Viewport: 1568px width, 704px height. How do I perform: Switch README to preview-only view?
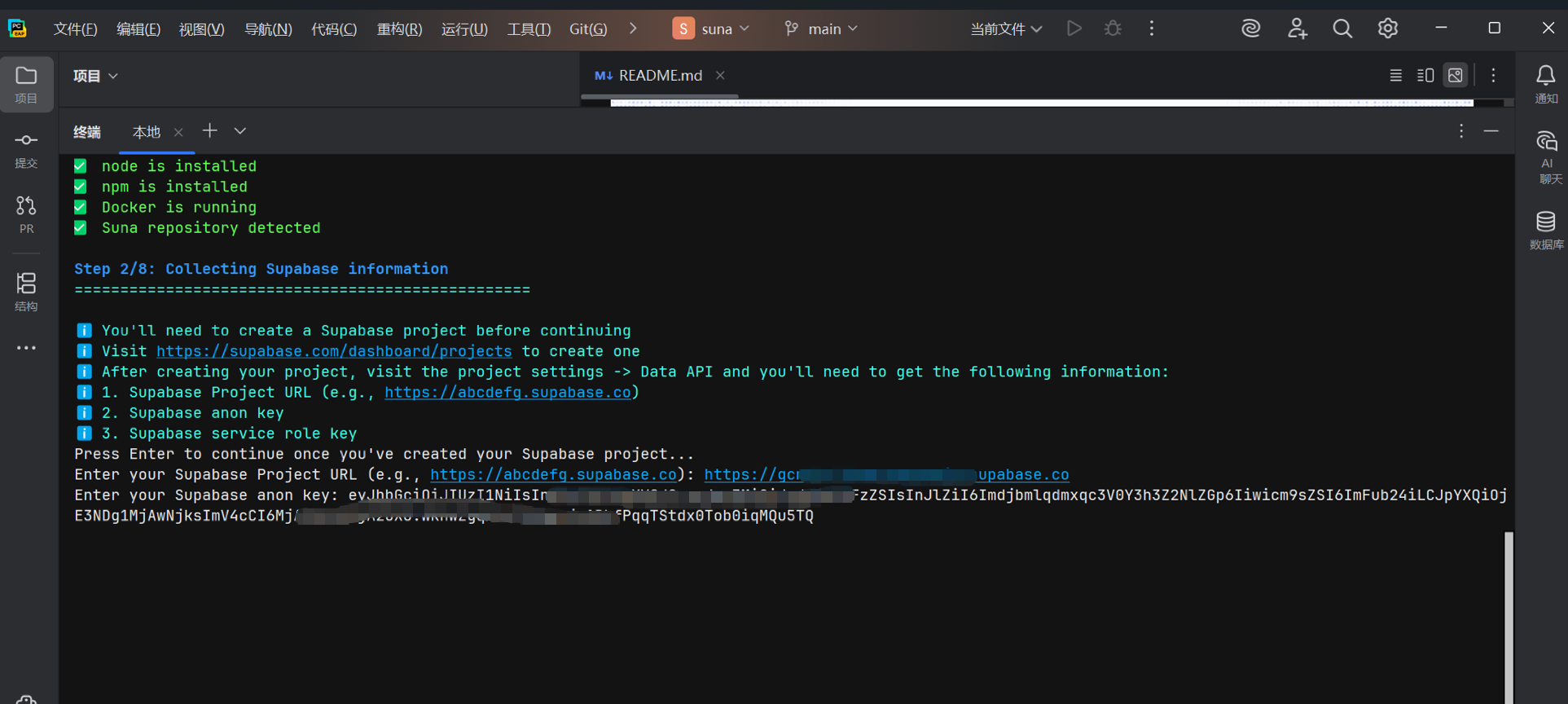click(1456, 75)
